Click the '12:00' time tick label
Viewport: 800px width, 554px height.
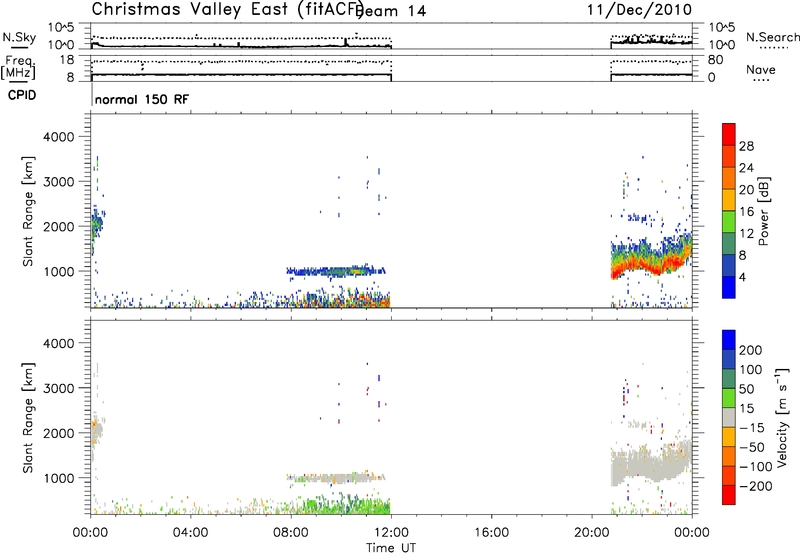391,533
